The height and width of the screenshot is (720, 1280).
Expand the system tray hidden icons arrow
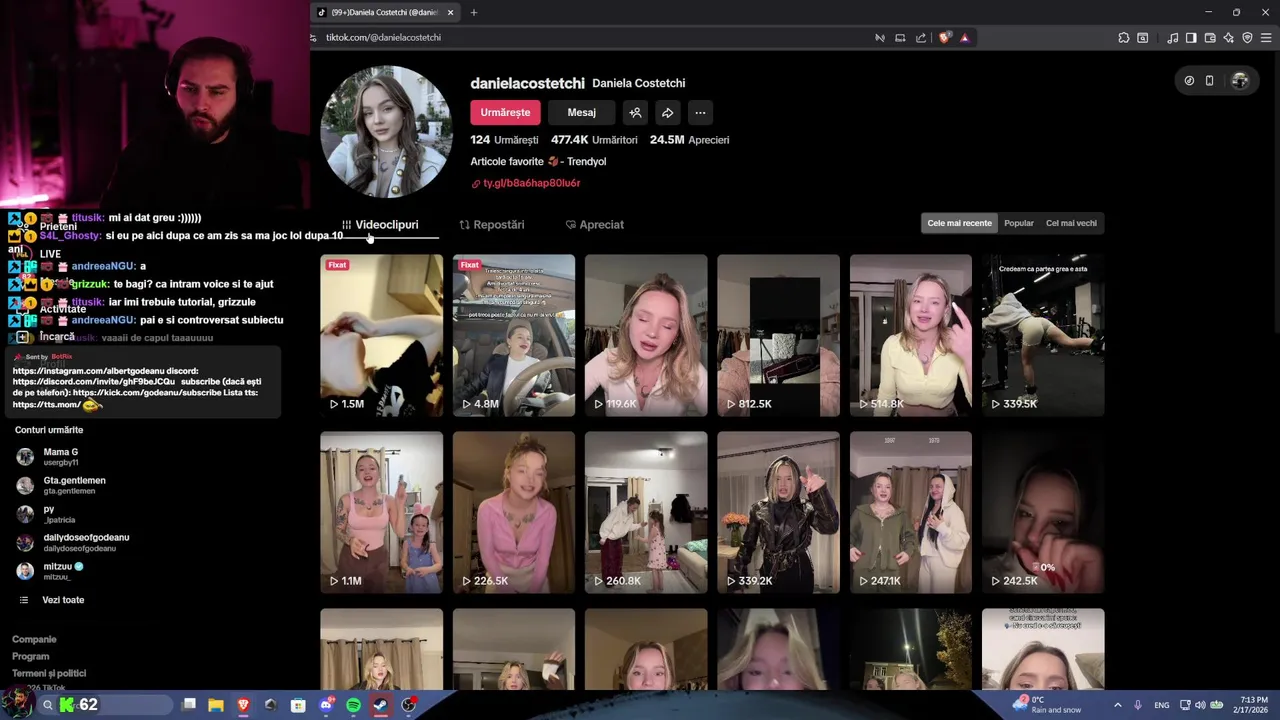click(x=1117, y=705)
